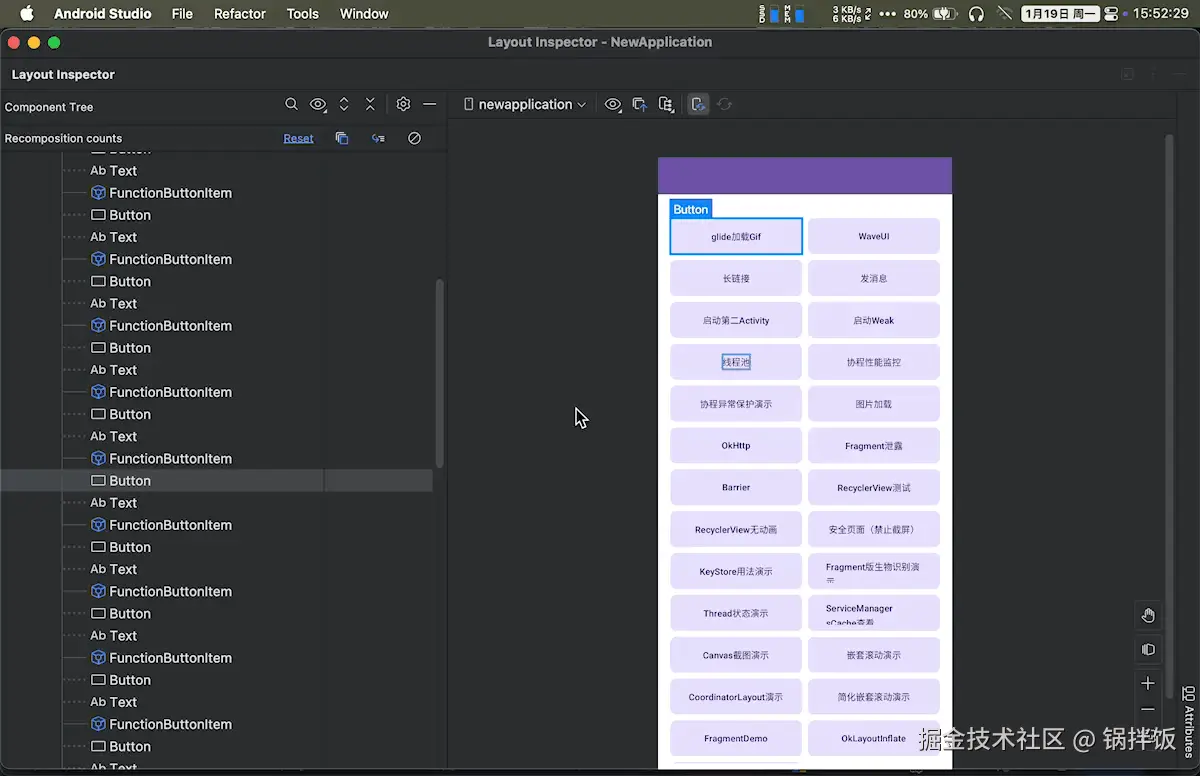Click the snapshot export tree icon
The image size is (1200, 776).
click(x=666, y=104)
